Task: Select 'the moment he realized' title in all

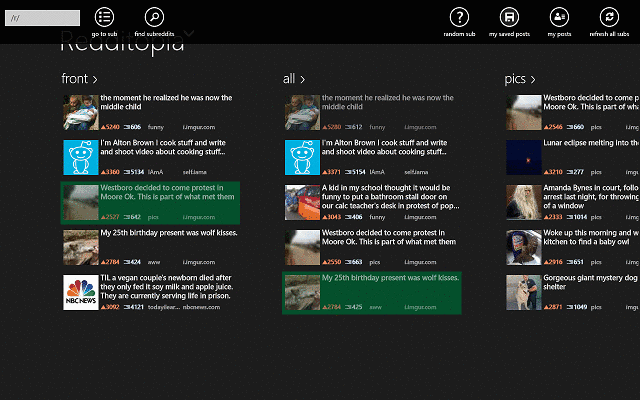Action: pyautogui.click(x=388, y=102)
